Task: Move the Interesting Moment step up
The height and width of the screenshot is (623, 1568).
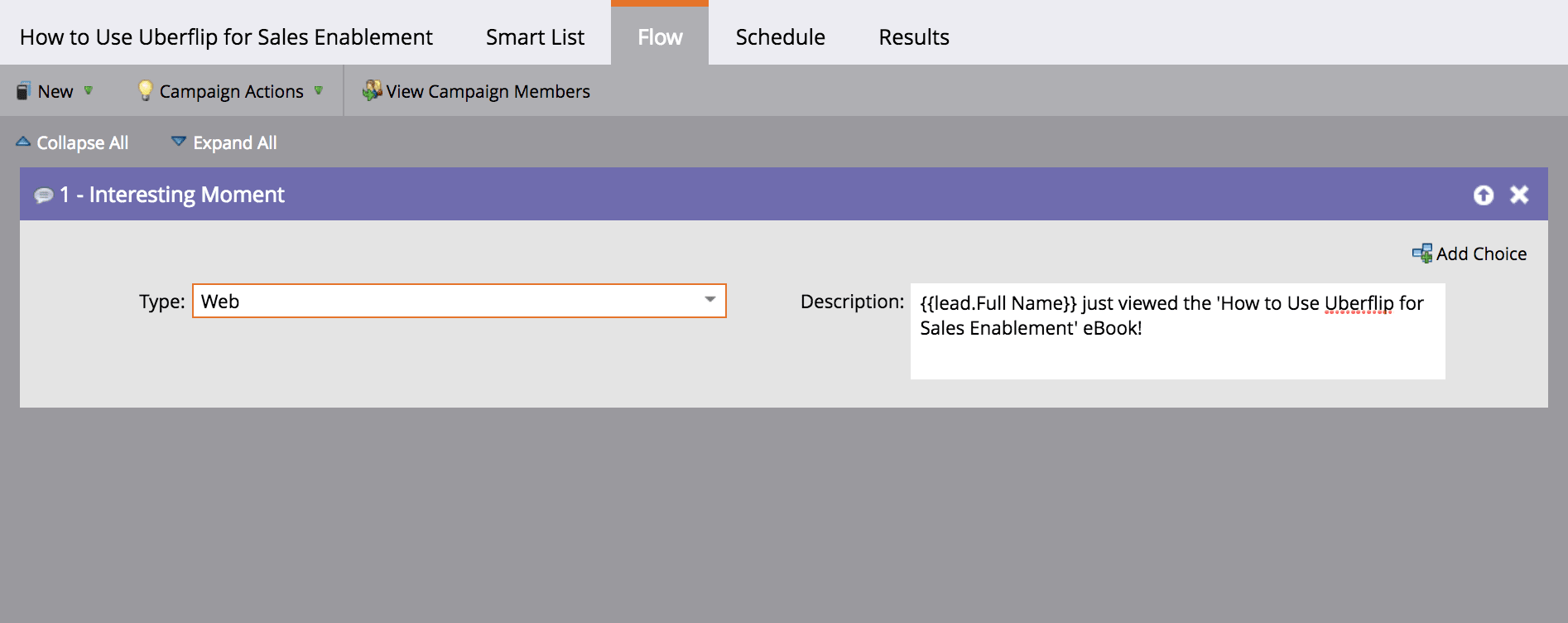Action: point(1484,195)
